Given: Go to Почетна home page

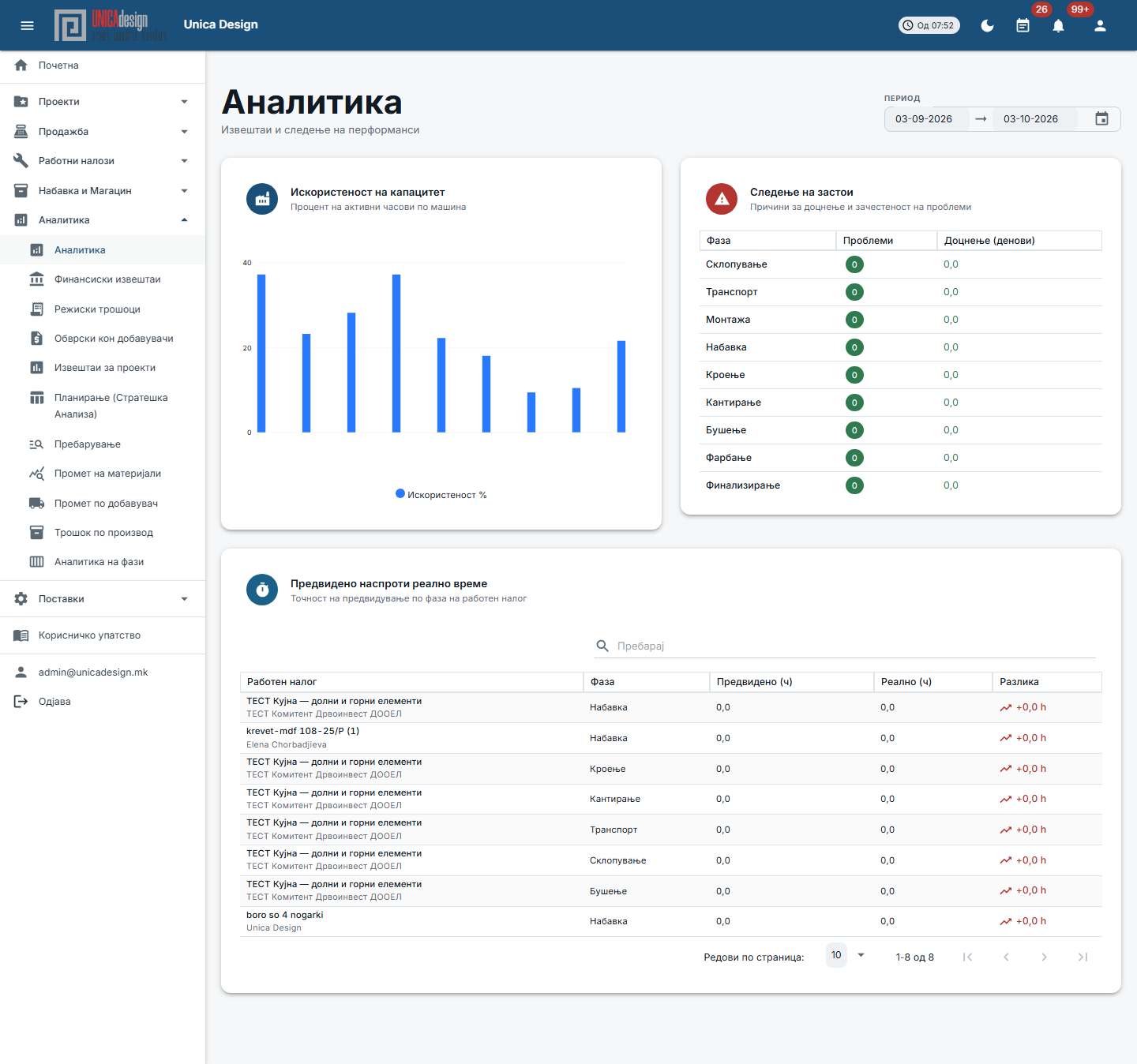Looking at the screenshot, I should click(103, 66).
